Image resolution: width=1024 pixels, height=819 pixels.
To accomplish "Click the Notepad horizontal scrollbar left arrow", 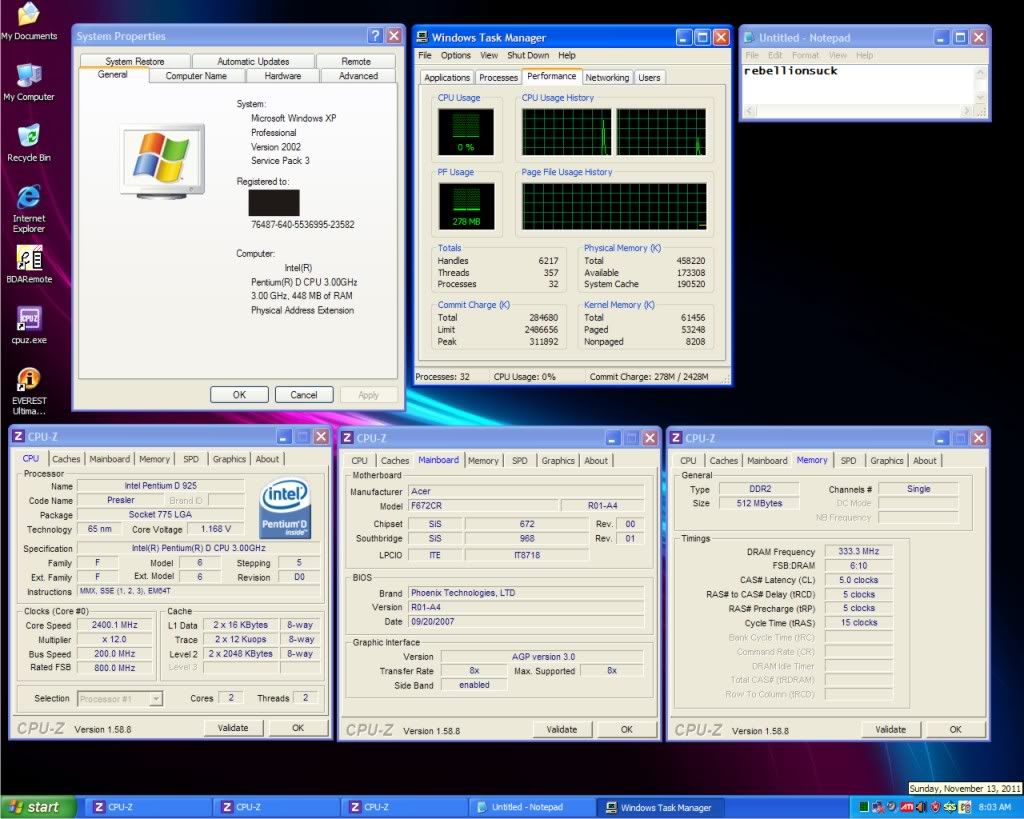I will [x=749, y=111].
